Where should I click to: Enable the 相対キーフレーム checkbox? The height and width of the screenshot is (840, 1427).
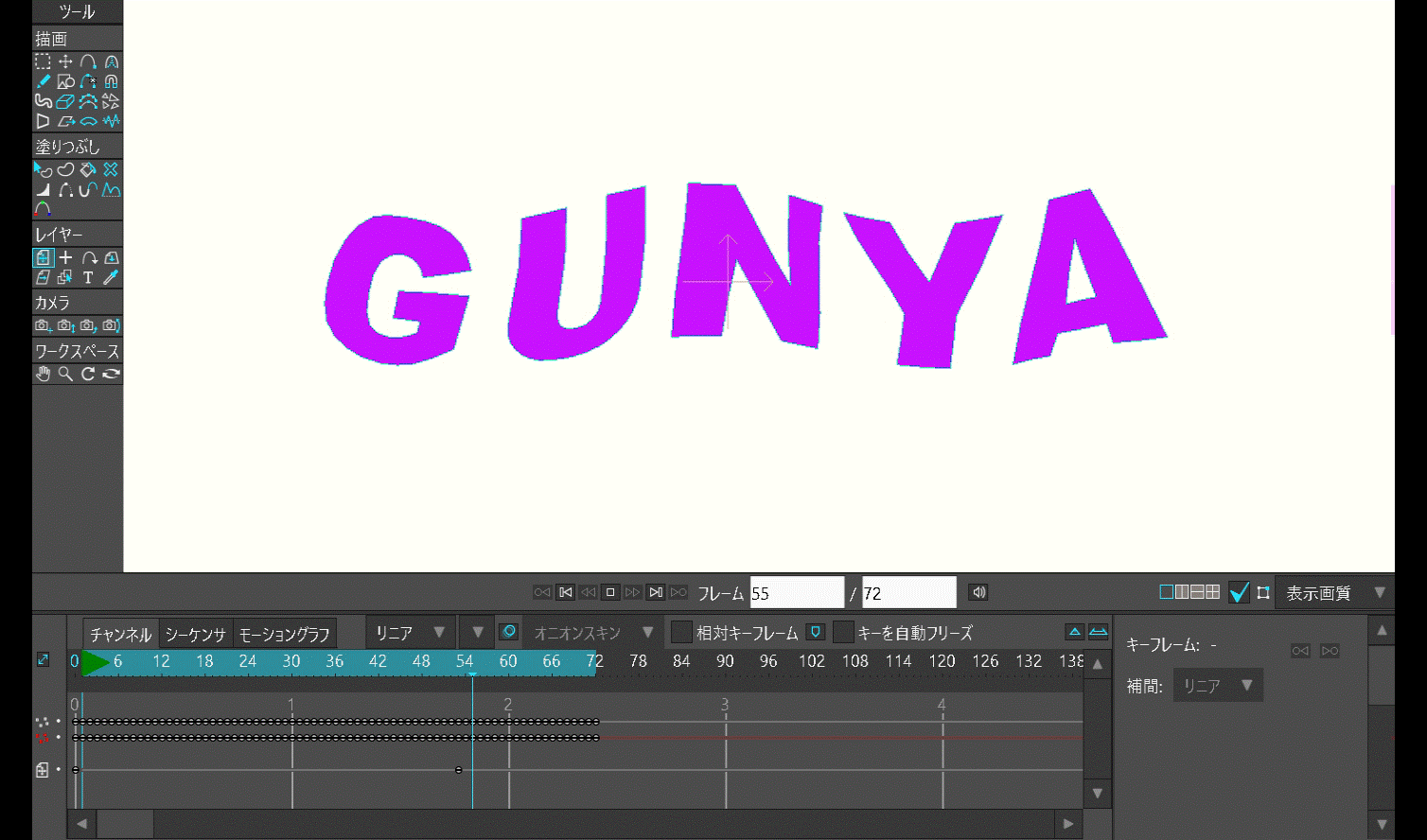(x=681, y=632)
